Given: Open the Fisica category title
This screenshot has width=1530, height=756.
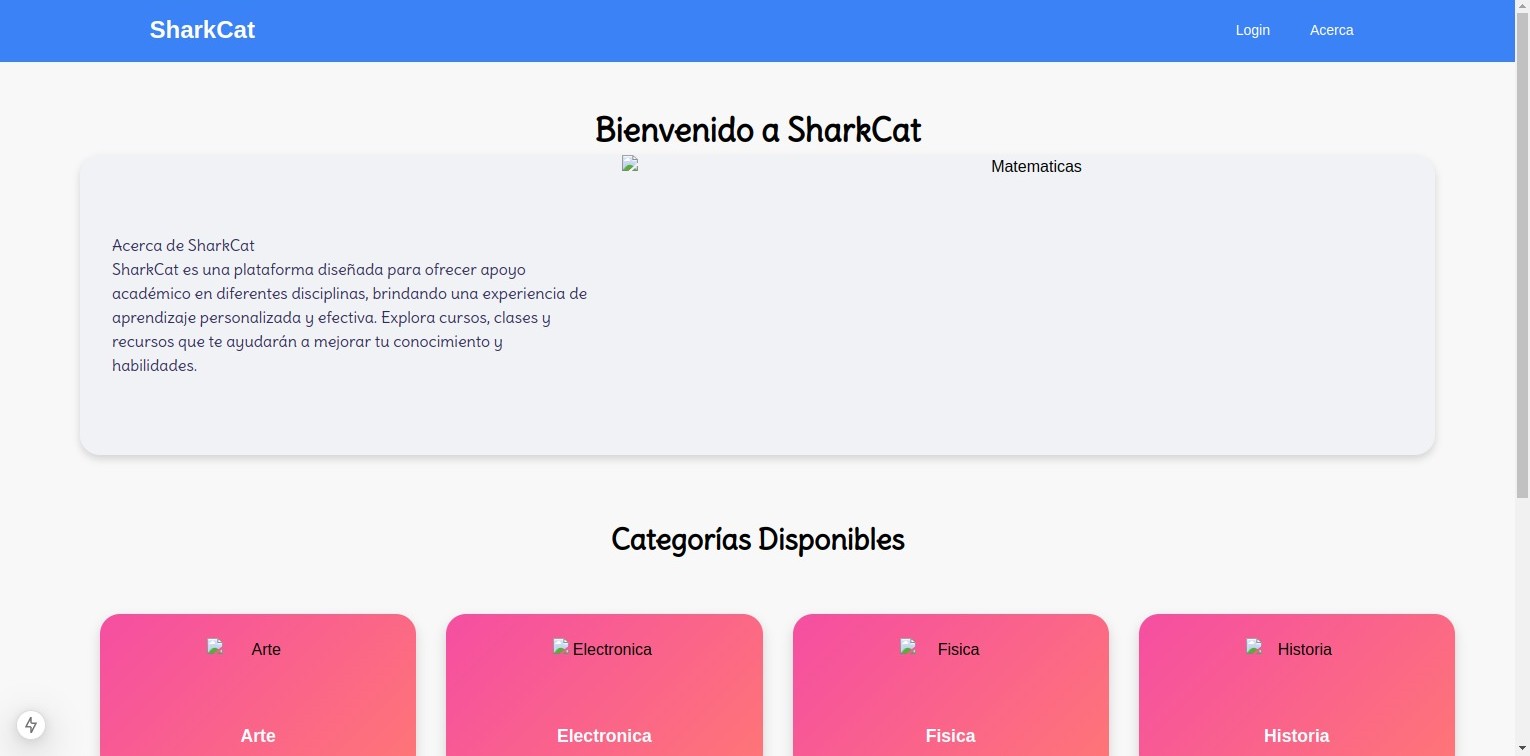Looking at the screenshot, I should (x=950, y=736).
